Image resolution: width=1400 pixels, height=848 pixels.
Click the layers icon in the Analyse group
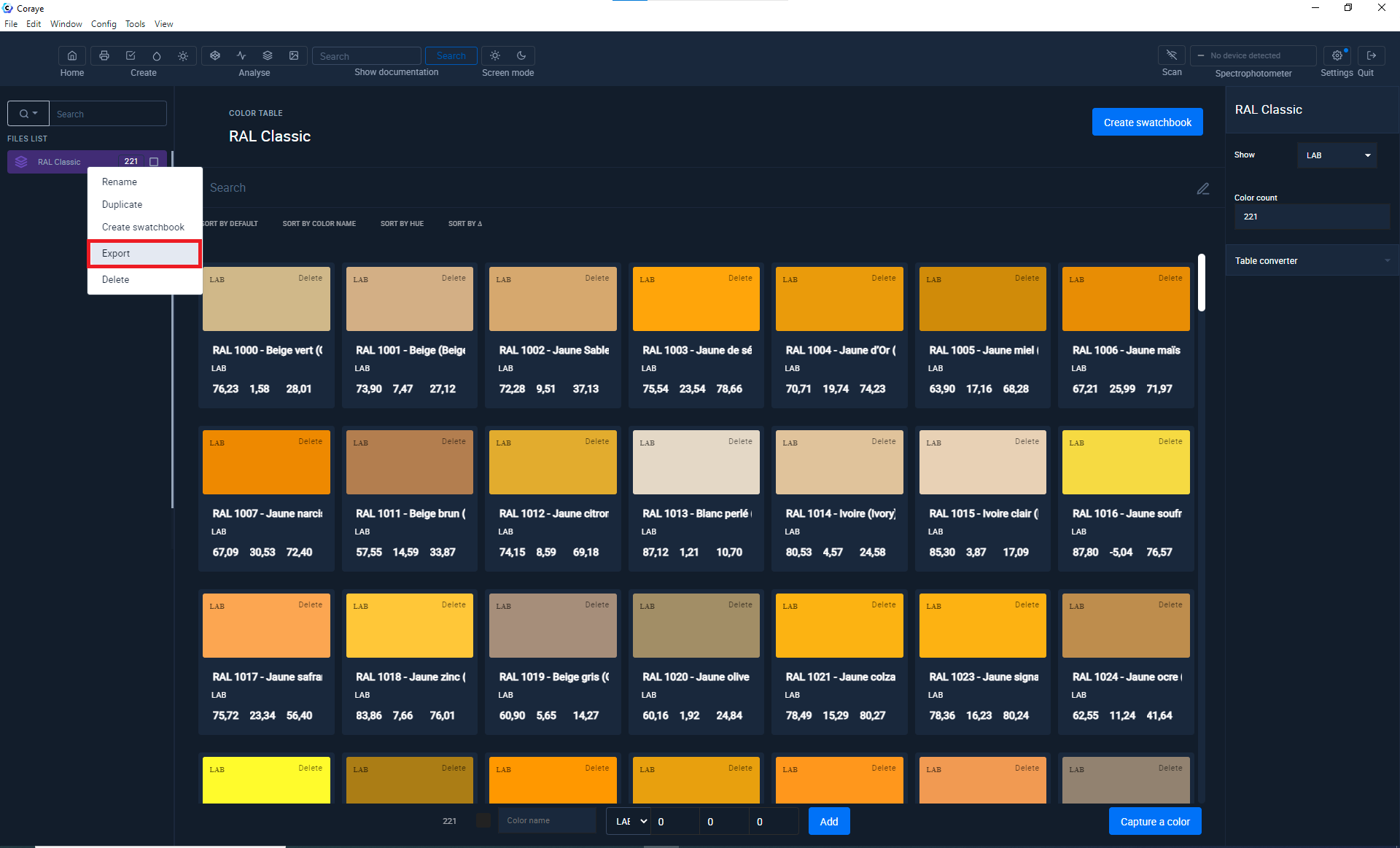268,55
